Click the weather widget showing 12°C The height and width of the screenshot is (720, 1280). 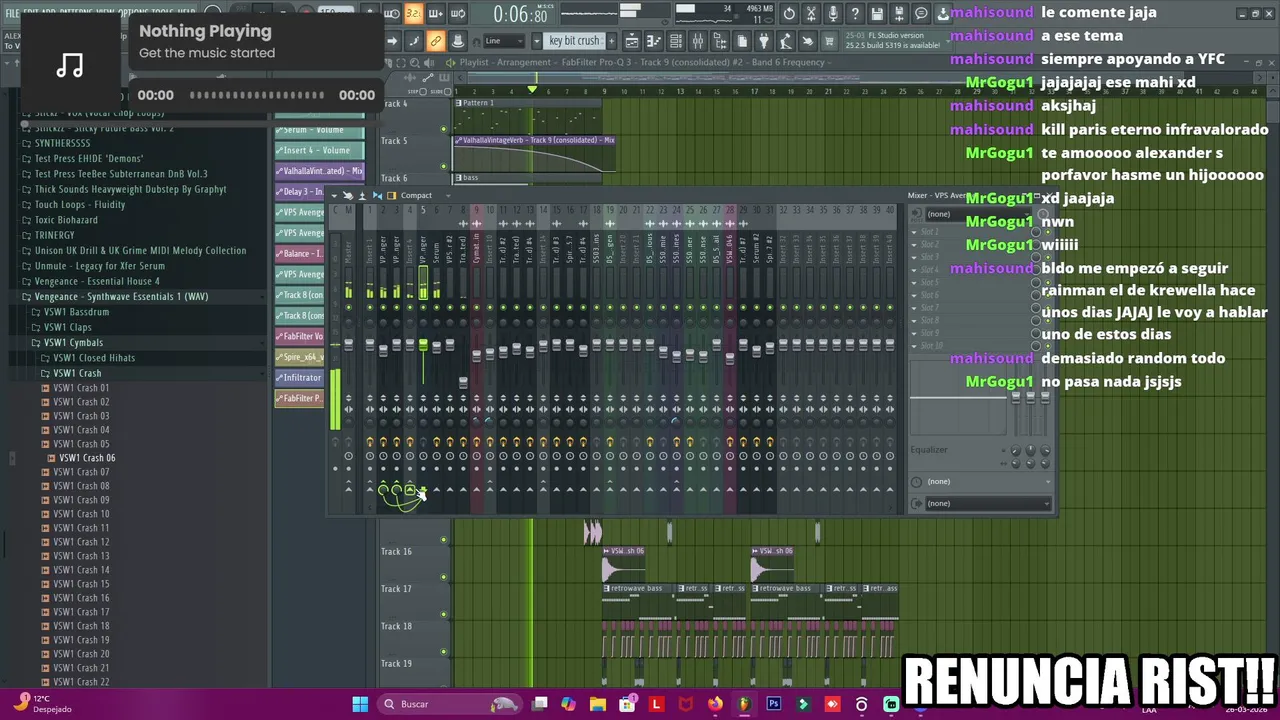pyautogui.click(x=42, y=703)
